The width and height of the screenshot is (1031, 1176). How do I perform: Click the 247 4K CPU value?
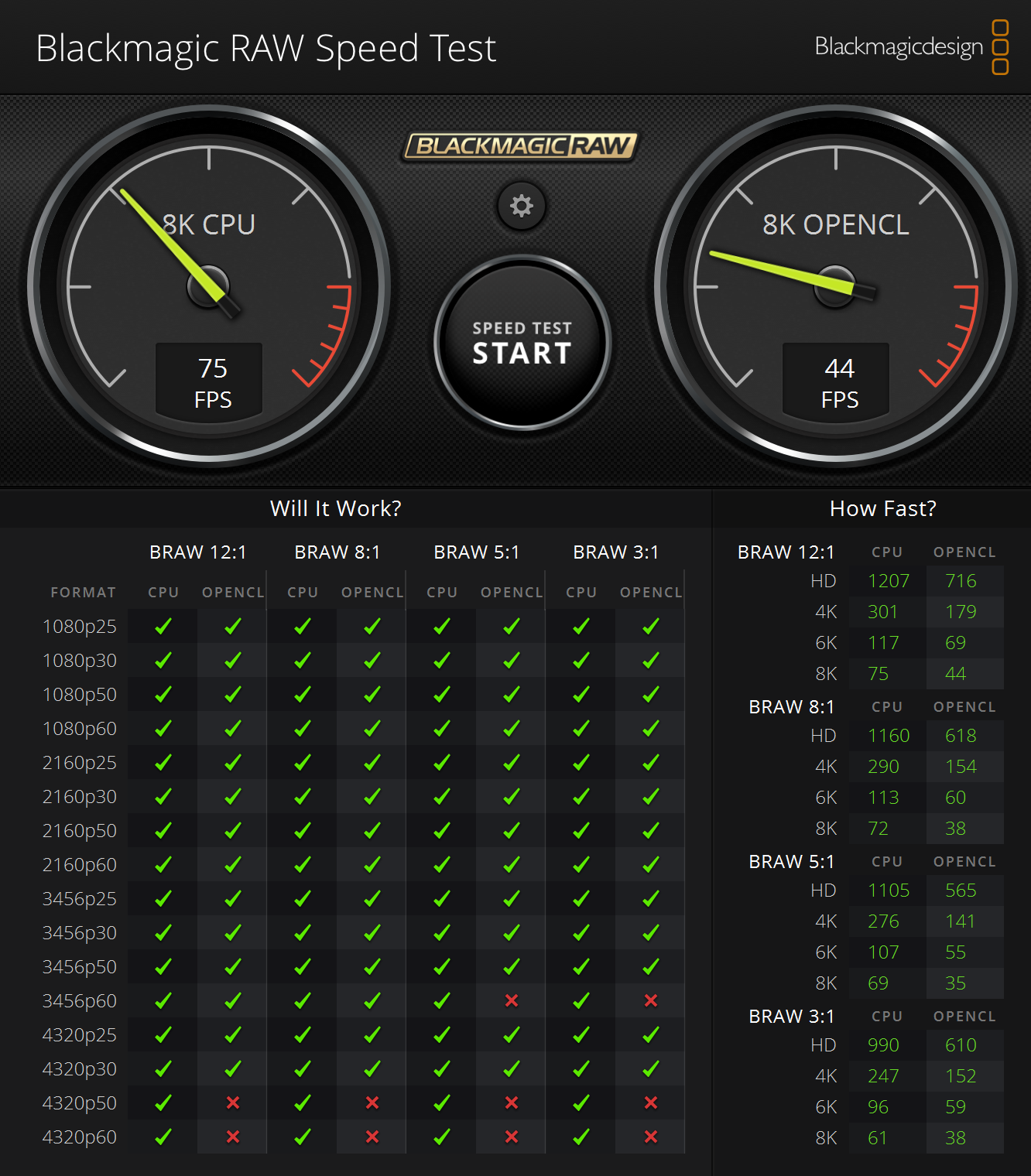(x=883, y=1076)
